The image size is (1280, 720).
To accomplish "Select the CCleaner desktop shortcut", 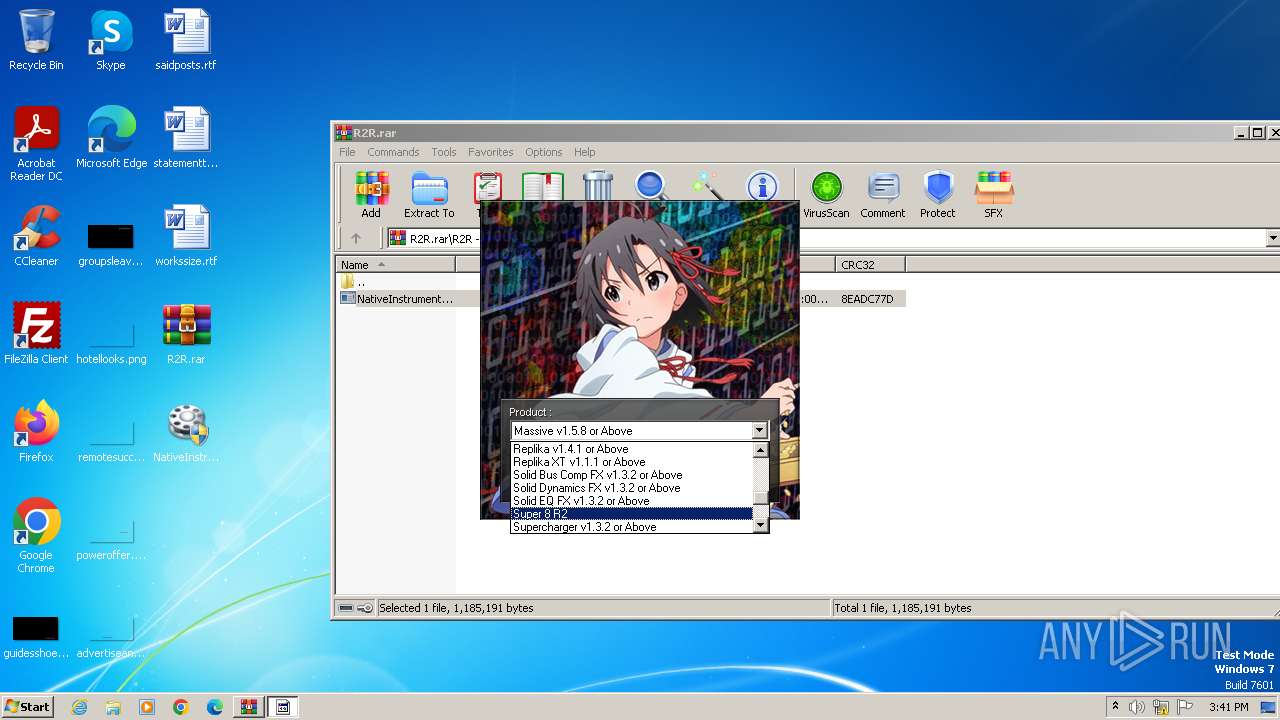I will pyautogui.click(x=36, y=236).
